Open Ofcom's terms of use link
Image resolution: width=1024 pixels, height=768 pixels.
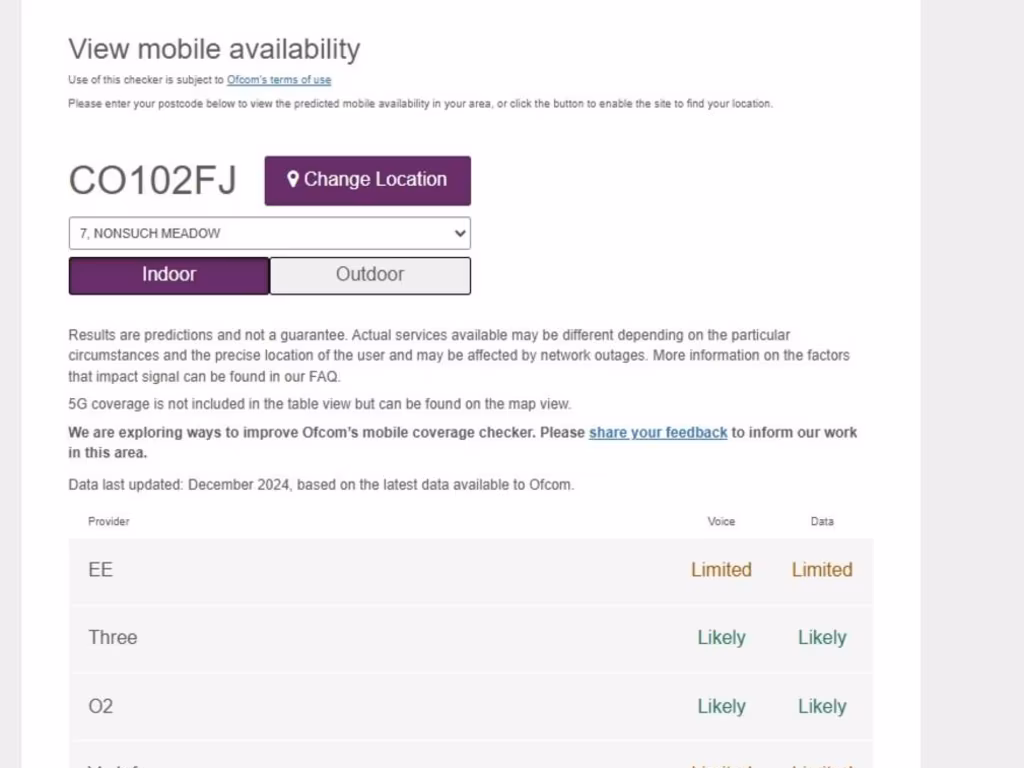pyautogui.click(x=279, y=80)
